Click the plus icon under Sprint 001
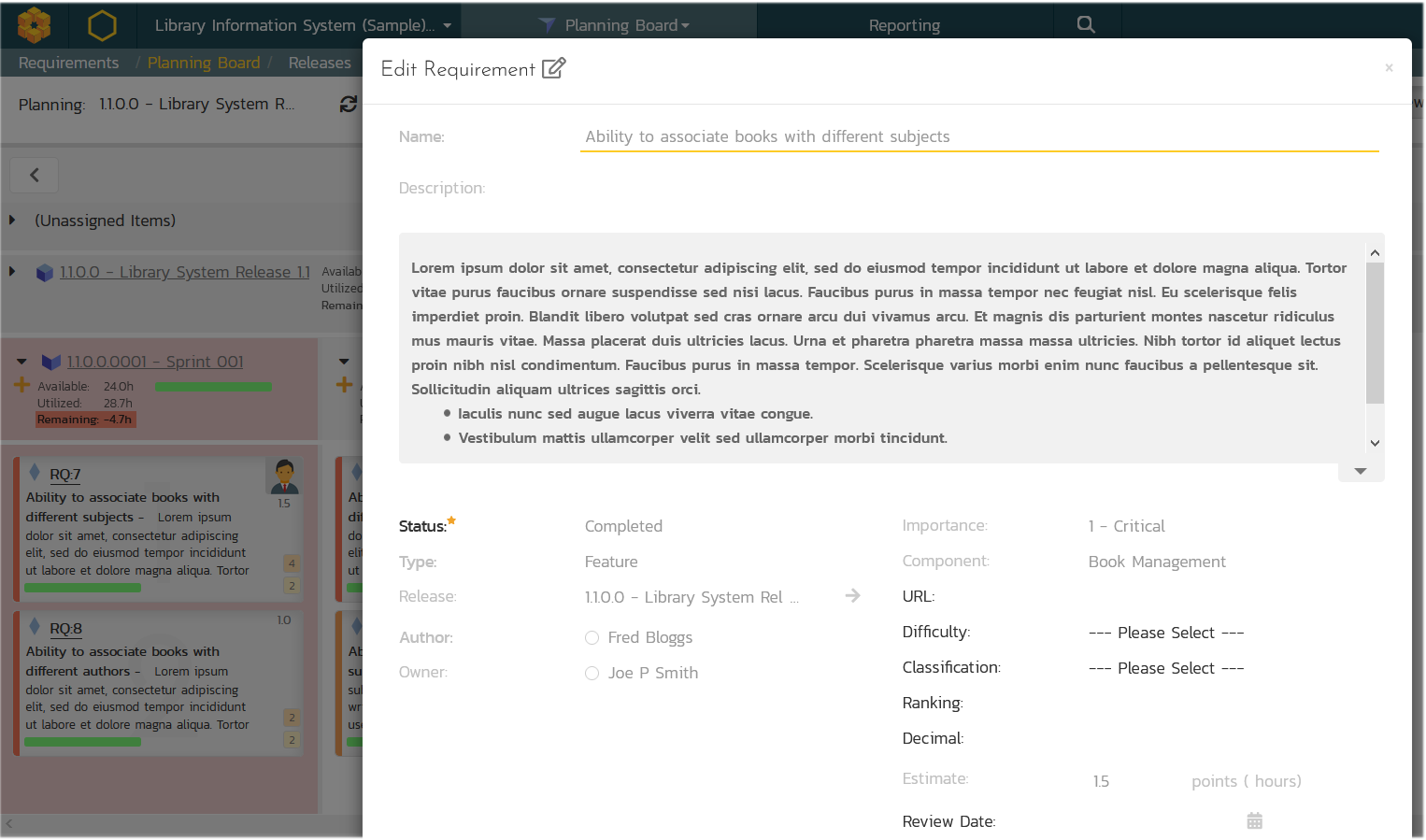 click(x=22, y=385)
